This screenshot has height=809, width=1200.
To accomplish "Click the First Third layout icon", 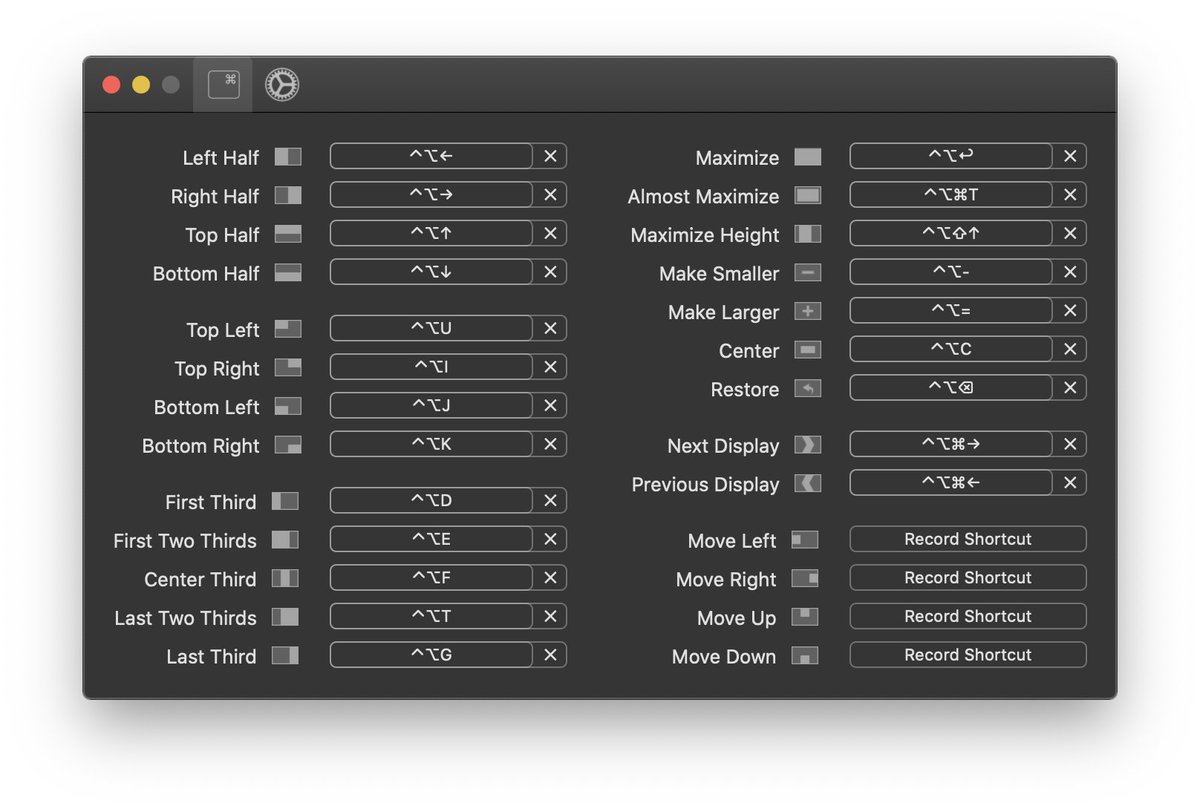I will coord(285,501).
